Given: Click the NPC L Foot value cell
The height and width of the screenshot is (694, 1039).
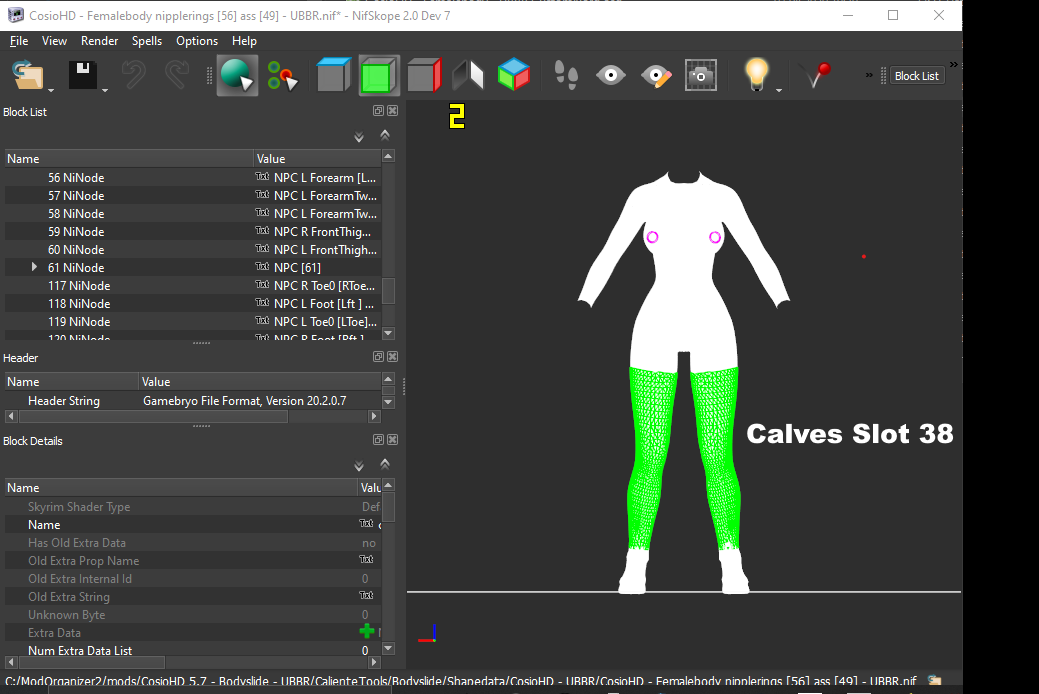Looking at the screenshot, I should coord(317,304).
